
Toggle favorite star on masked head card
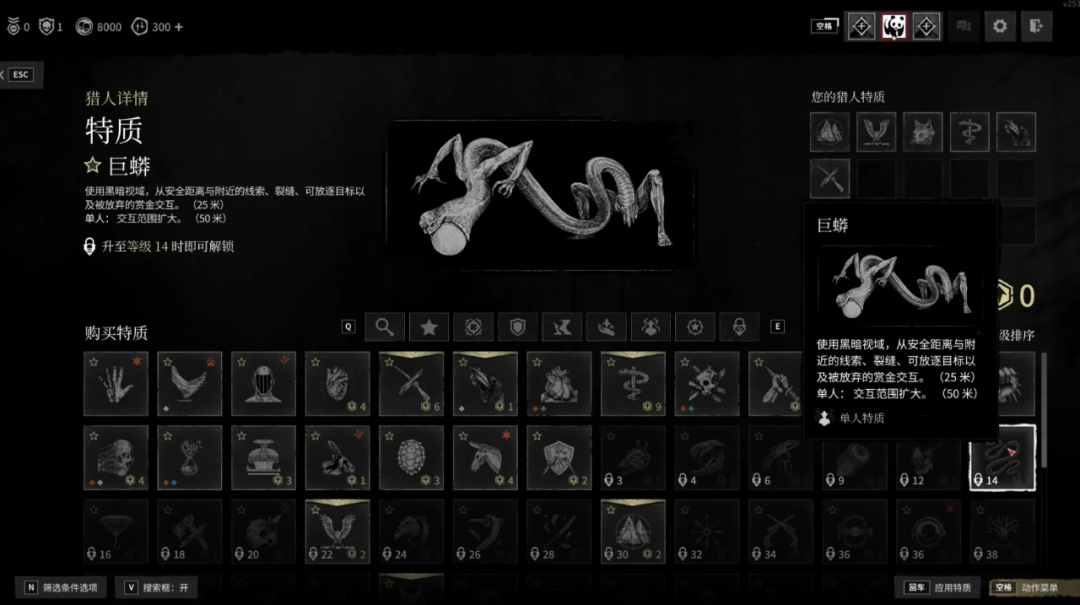click(x=241, y=362)
